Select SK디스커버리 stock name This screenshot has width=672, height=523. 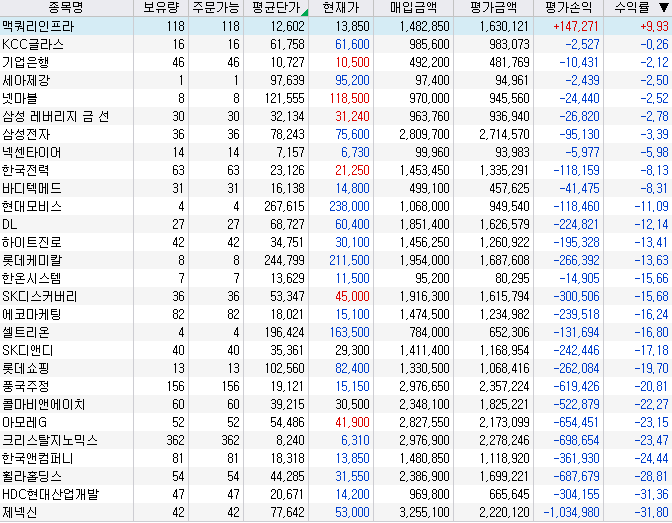tap(39, 296)
